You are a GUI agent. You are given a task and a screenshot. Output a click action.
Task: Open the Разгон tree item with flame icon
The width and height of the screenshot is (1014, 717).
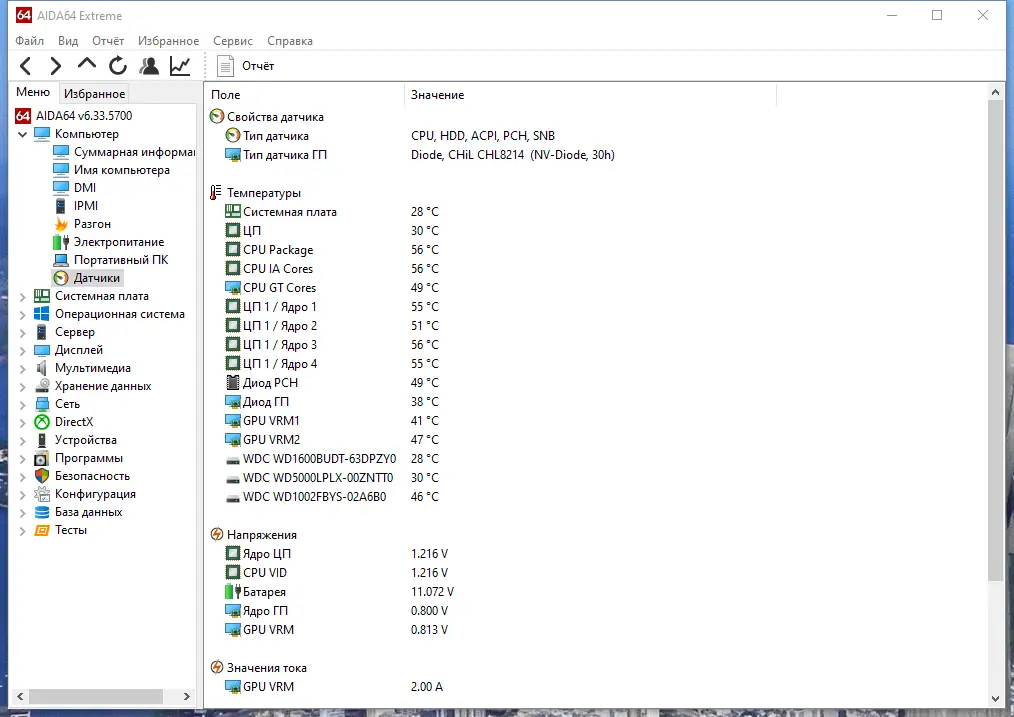(92, 224)
